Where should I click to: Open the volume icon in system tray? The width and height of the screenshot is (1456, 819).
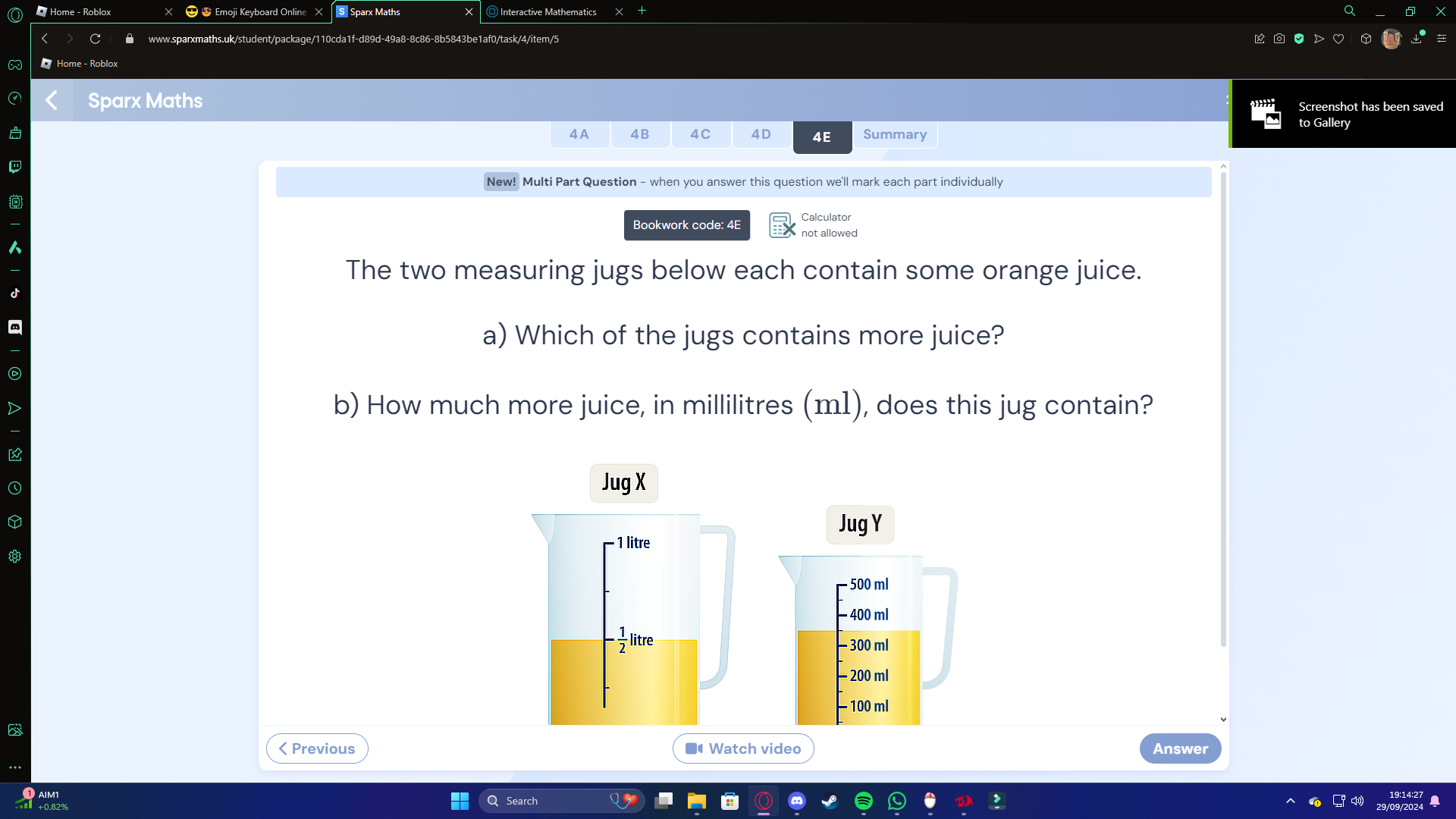1357,801
